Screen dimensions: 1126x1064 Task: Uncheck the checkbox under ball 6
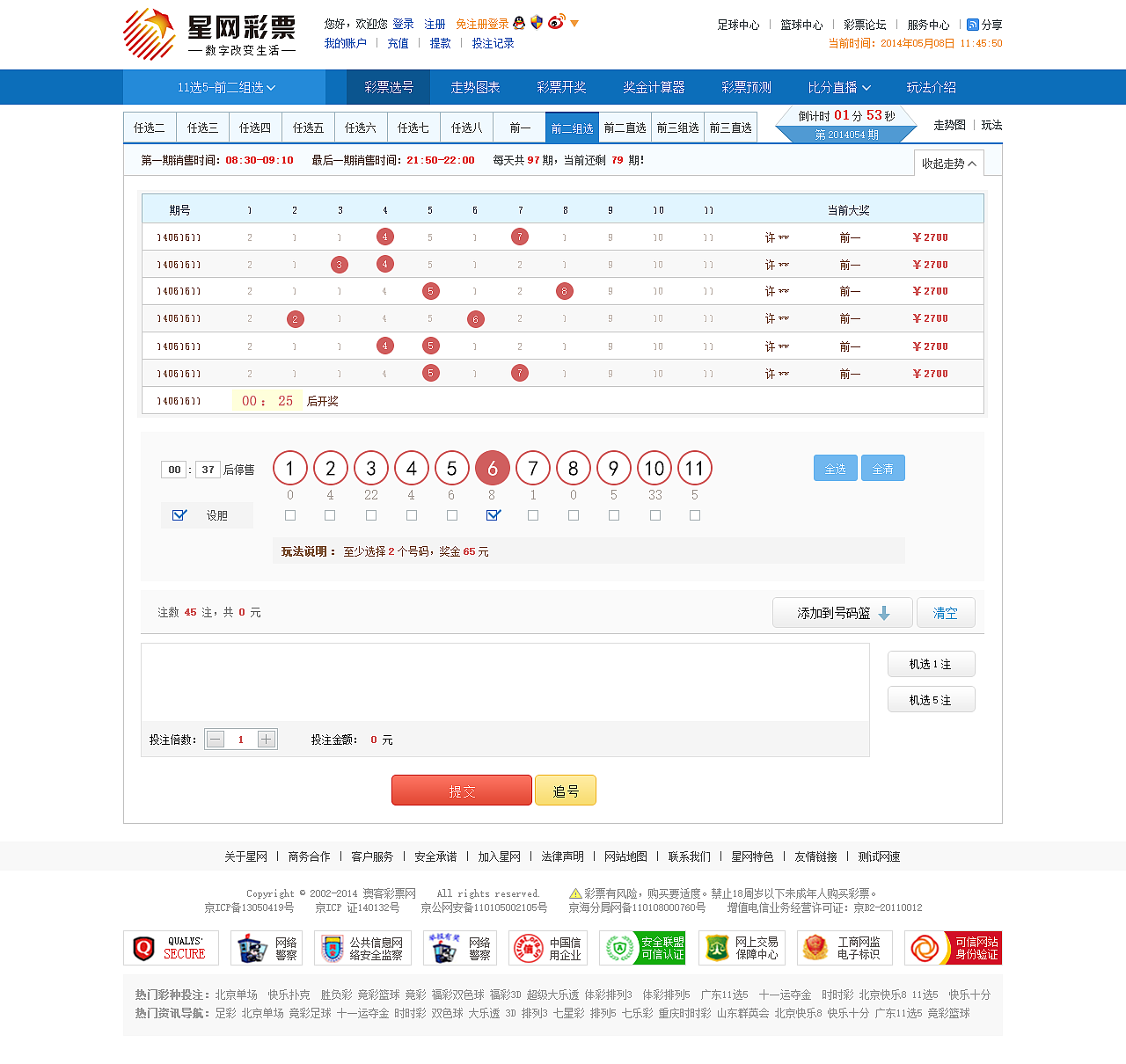[x=493, y=515]
